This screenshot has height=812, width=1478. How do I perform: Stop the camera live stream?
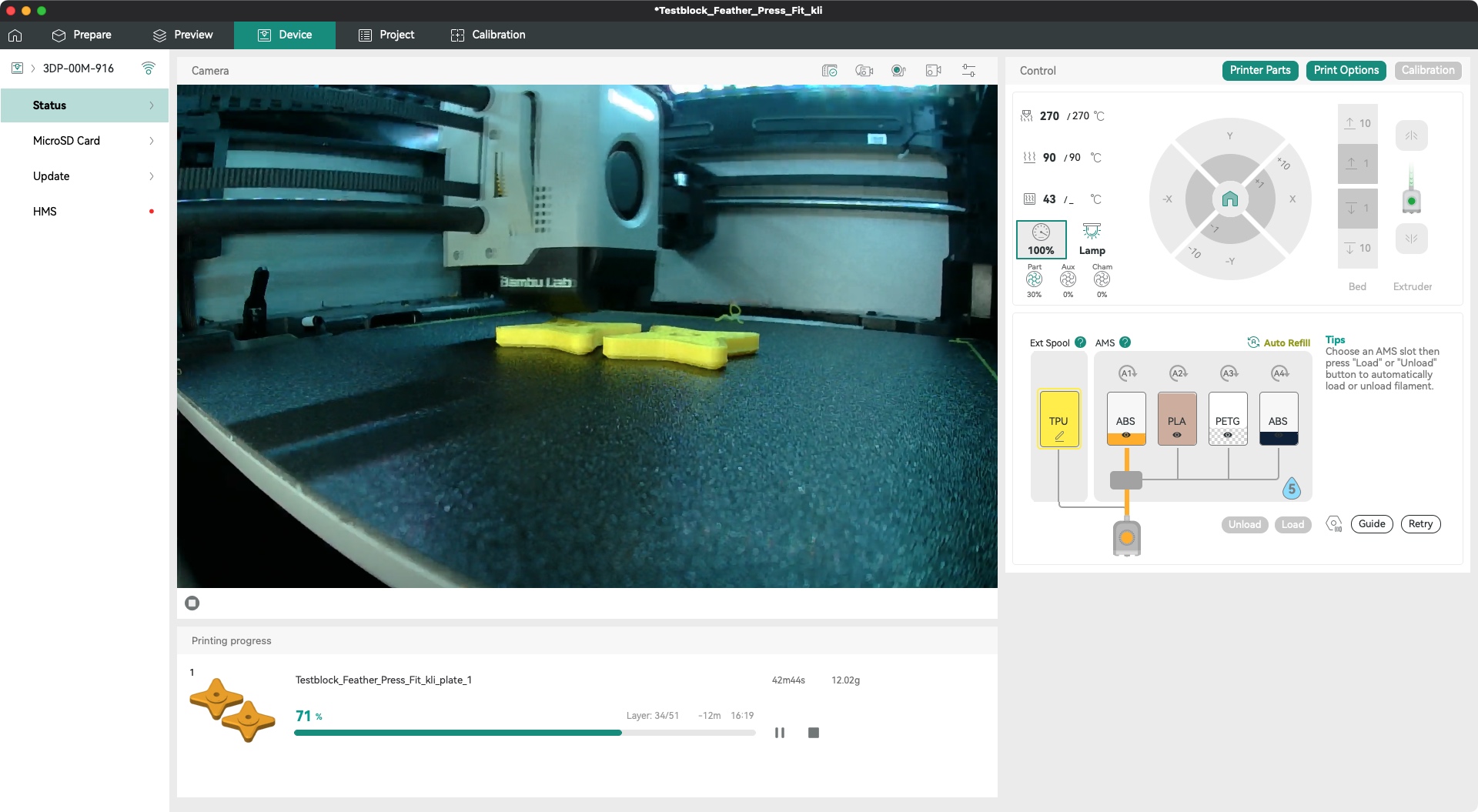tap(192, 603)
